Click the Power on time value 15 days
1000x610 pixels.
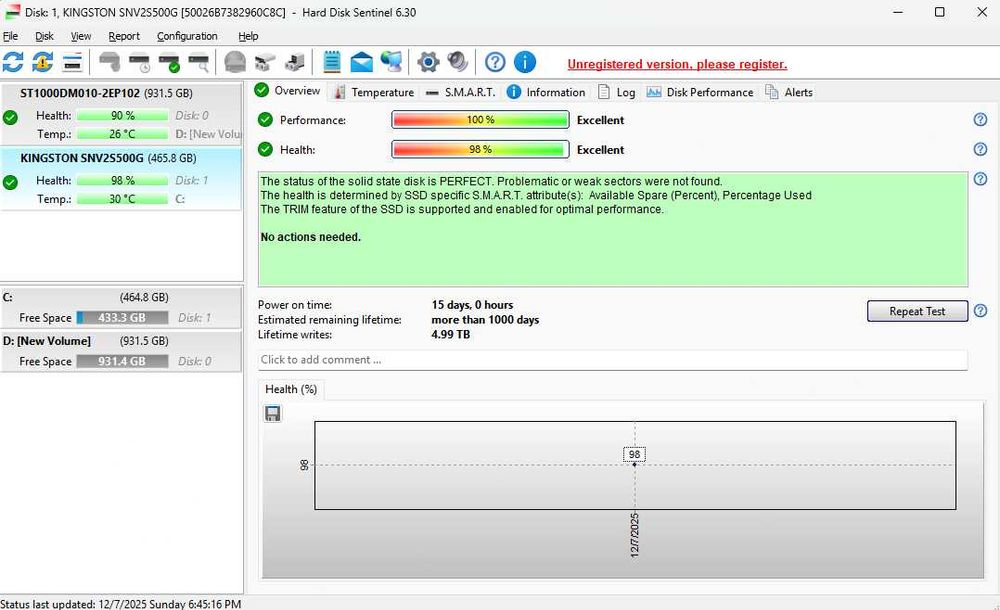click(472, 305)
